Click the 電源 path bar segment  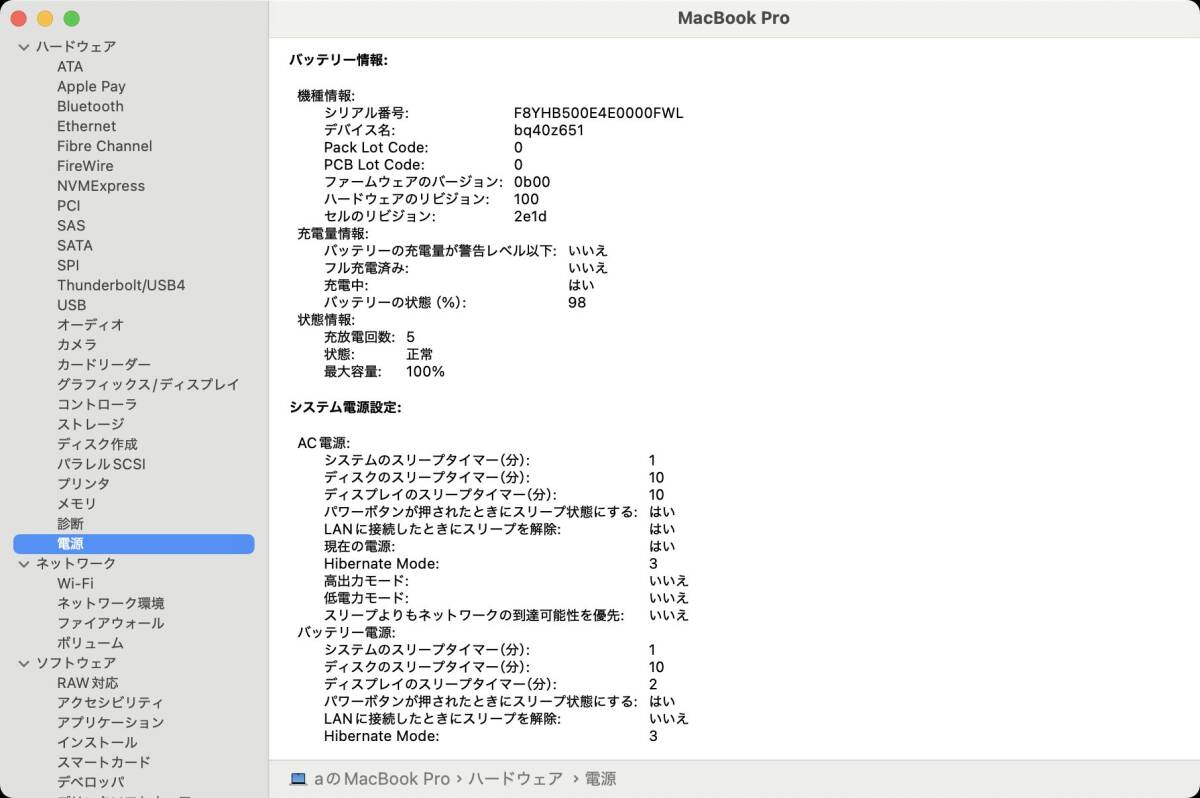pos(600,778)
